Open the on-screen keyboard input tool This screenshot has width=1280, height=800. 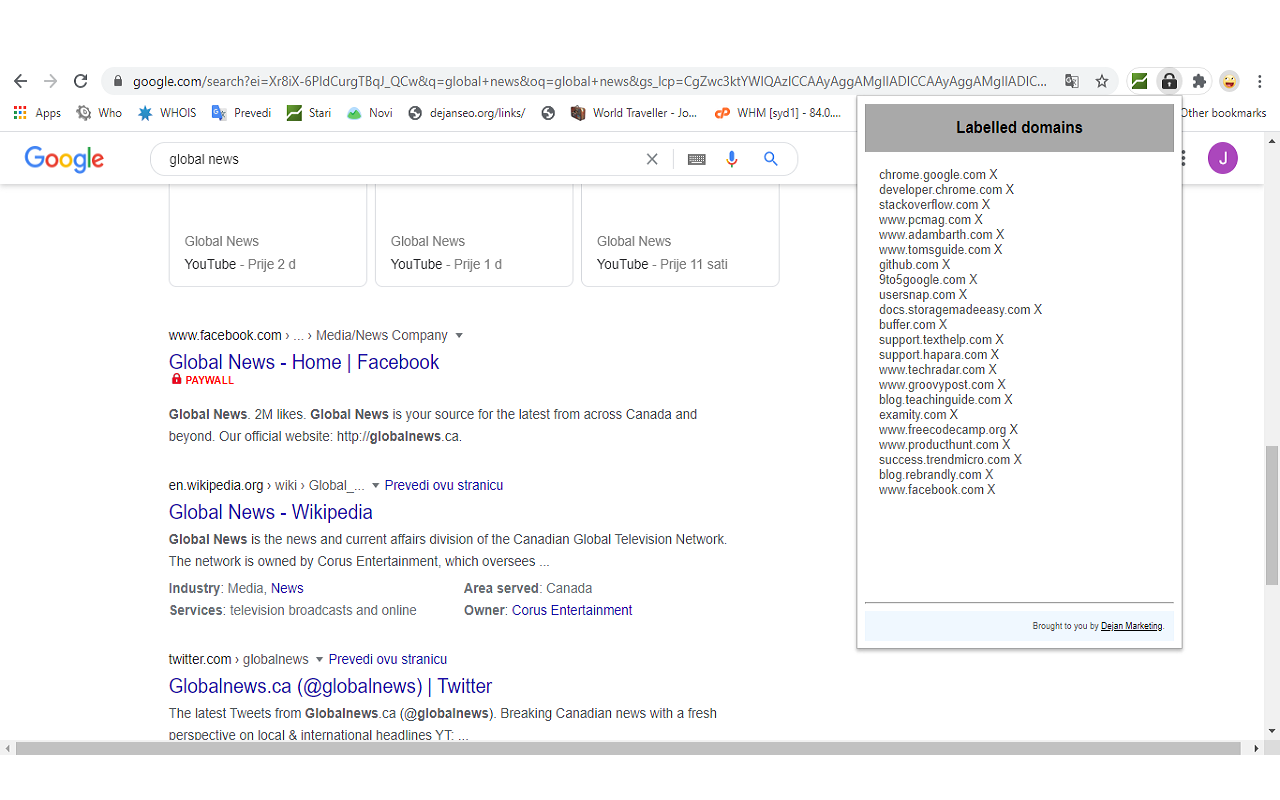697,159
